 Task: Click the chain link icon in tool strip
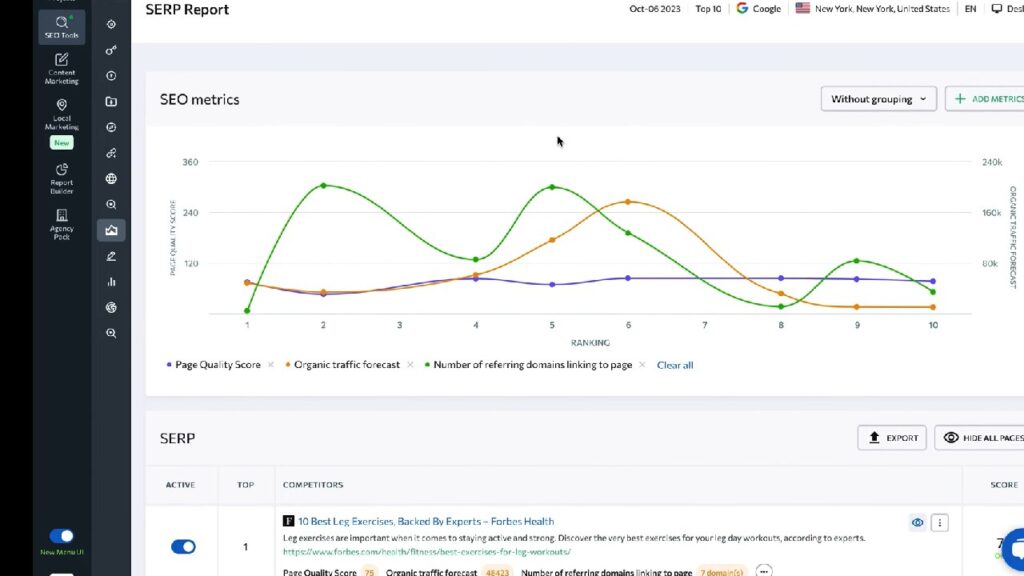[x=111, y=153]
